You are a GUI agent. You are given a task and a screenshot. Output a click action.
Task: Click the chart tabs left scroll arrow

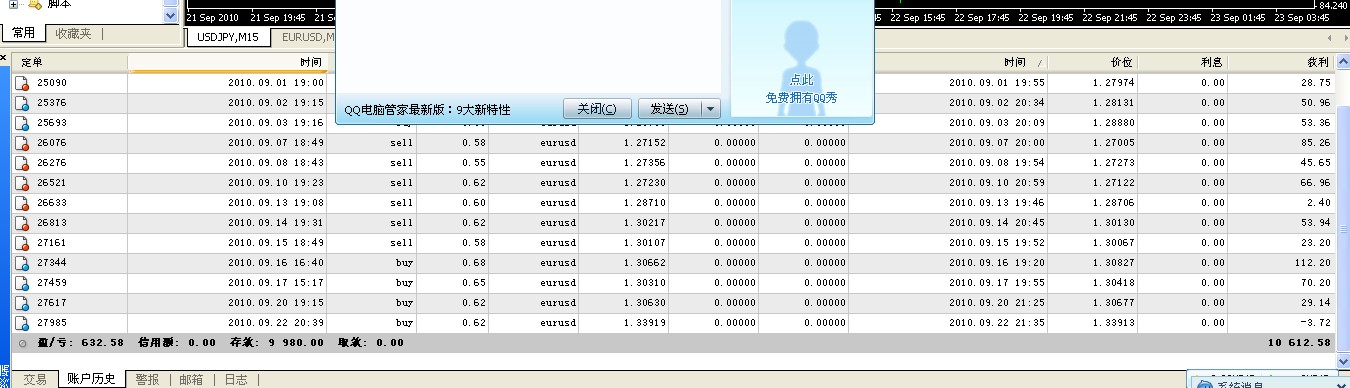[x=1328, y=37]
